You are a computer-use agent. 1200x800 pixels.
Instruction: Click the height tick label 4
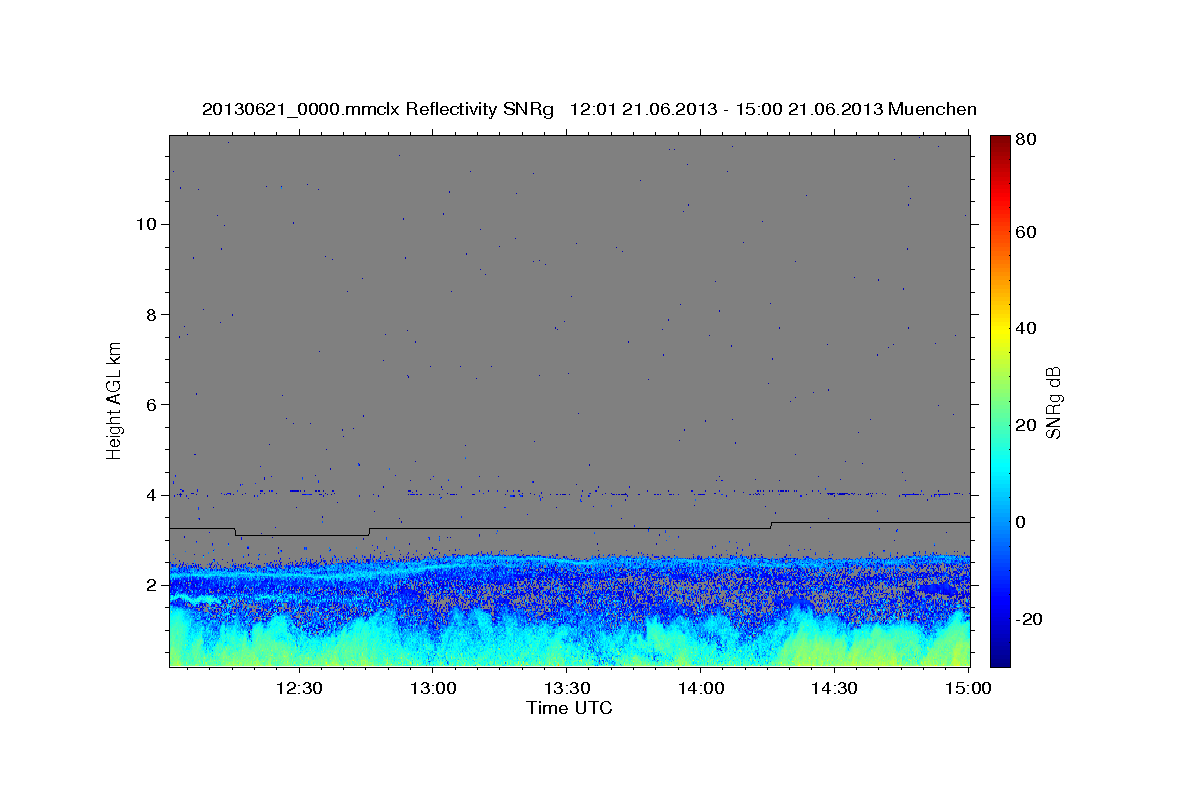coord(149,495)
